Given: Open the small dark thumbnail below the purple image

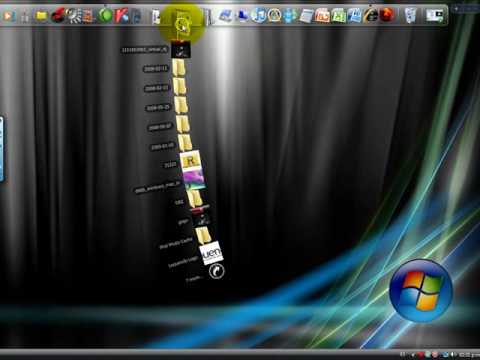Looking at the screenshot, I should 201,217.
